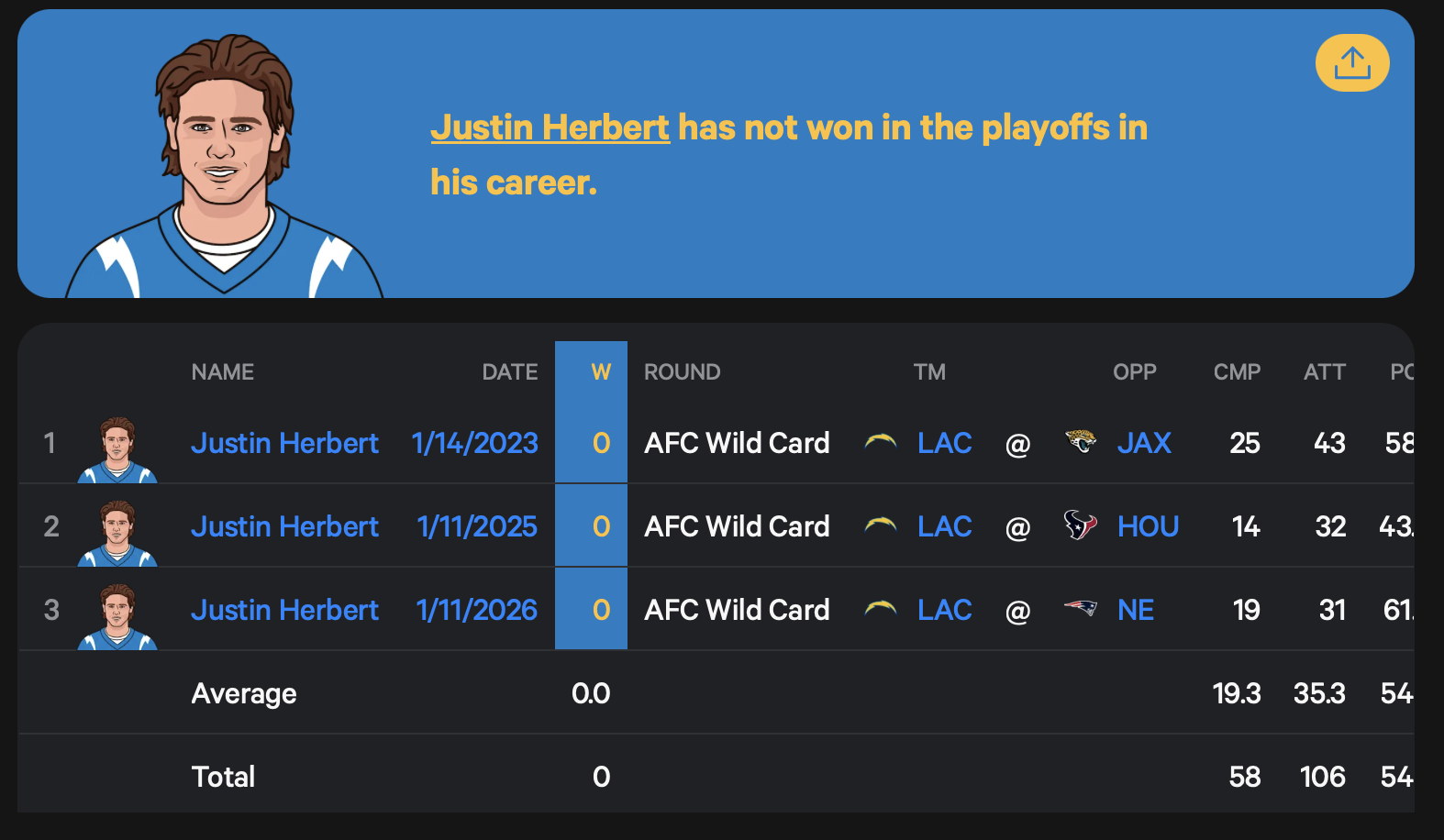This screenshot has width=1444, height=840.
Task: Open Justin Herbert link in the headline
Action: (x=550, y=127)
